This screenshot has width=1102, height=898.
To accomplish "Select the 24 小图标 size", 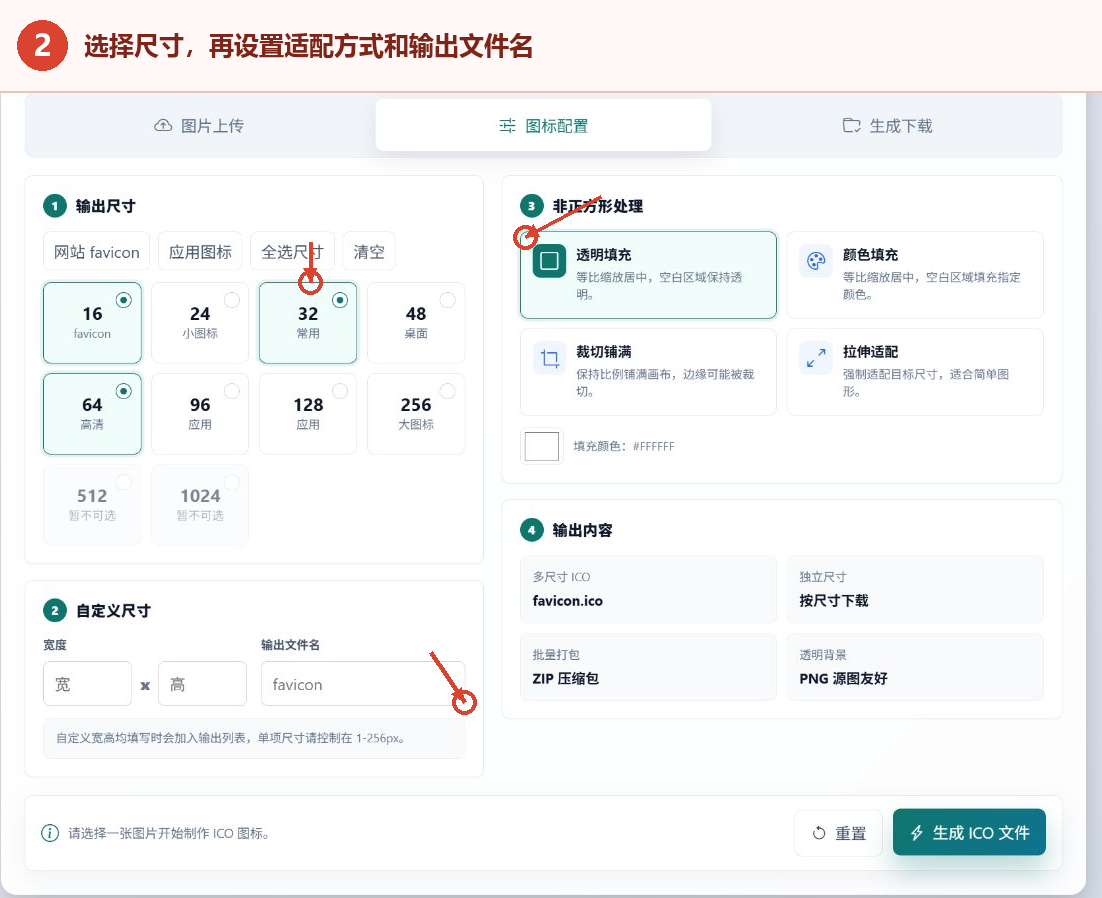I will [x=200, y=323].
